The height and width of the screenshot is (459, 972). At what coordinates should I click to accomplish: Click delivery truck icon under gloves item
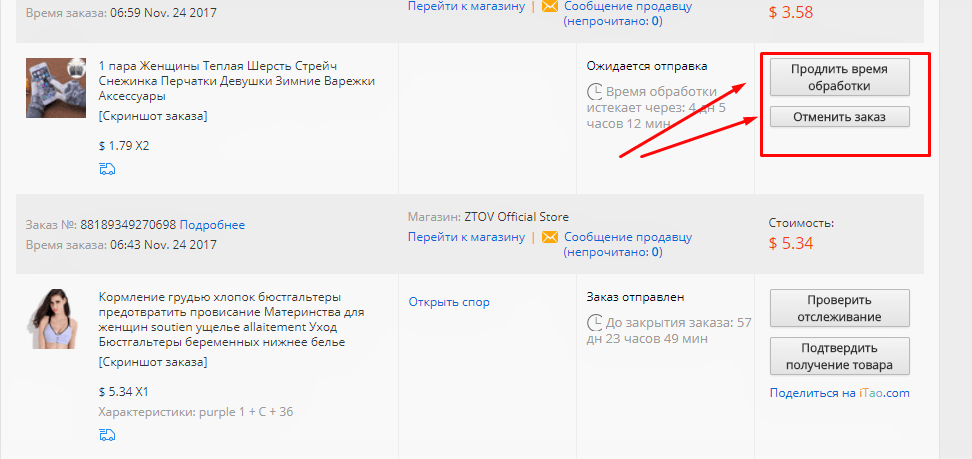coord(107,169)
